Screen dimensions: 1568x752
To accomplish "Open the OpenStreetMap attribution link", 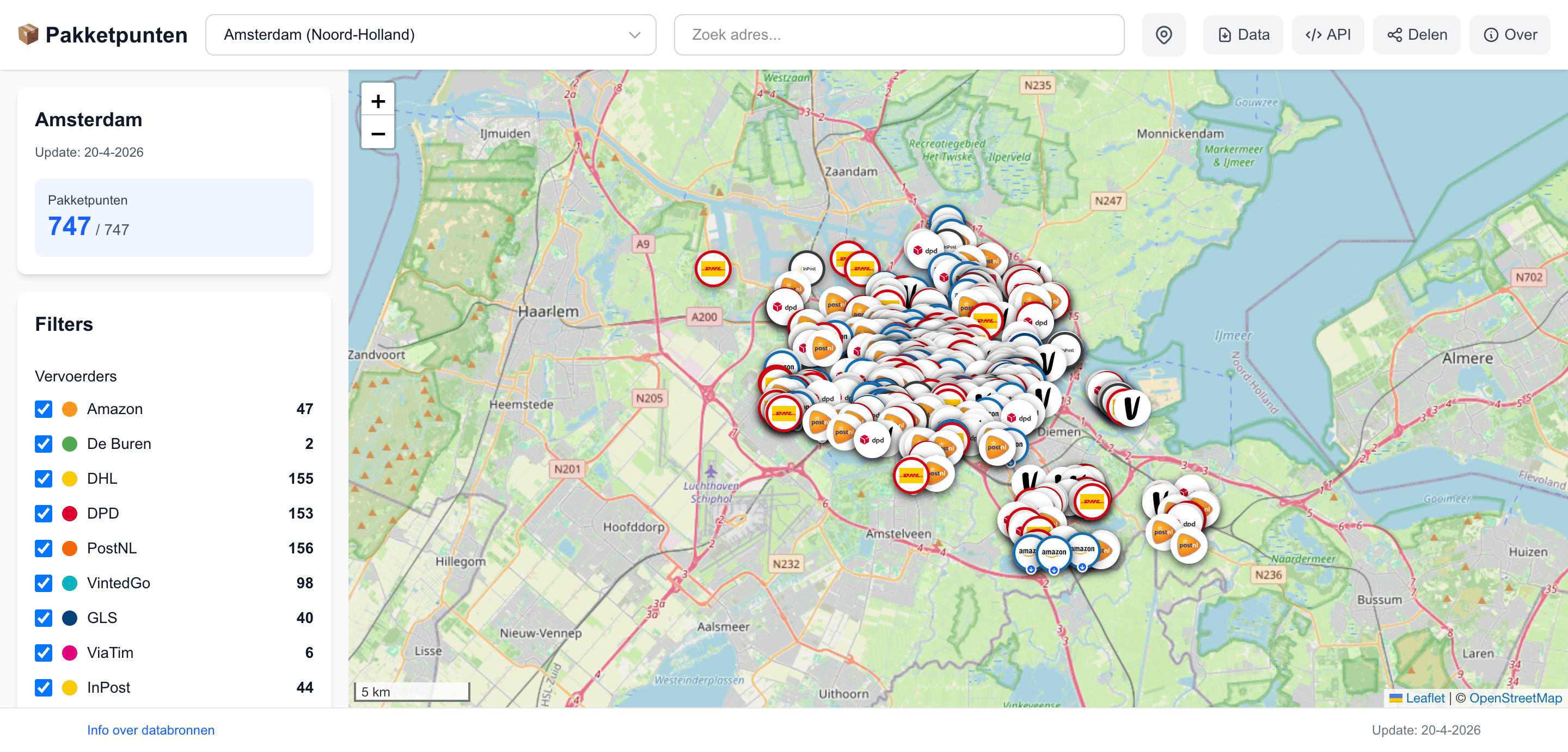I will [x=1515, y=698].
